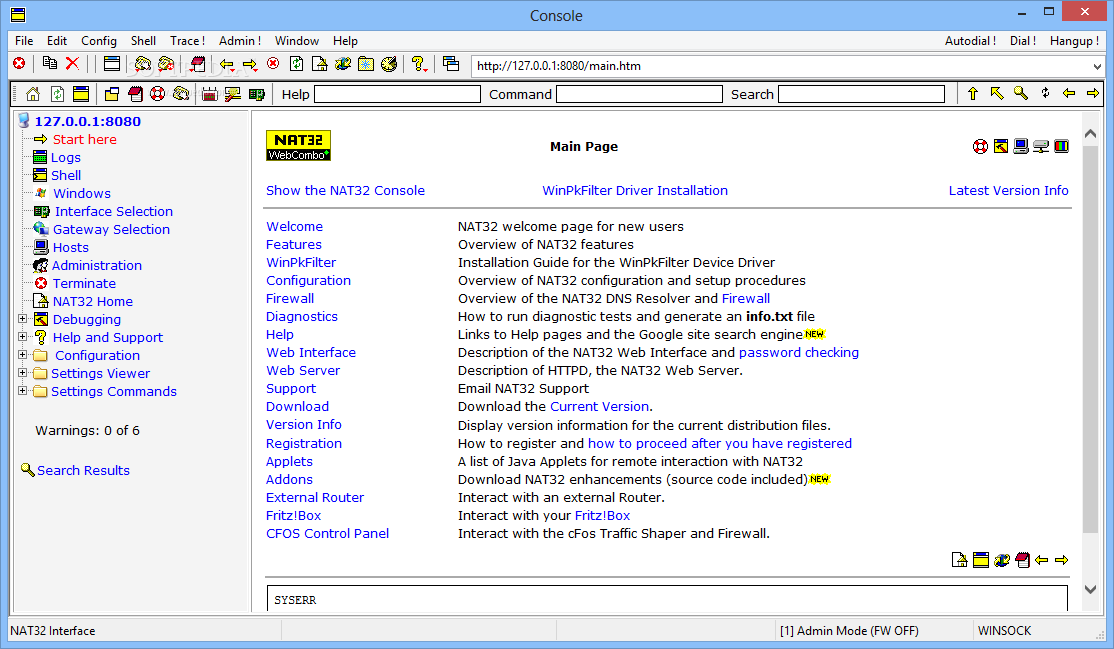The image size is (1114, 649).
Task: Click the telephone hangup icon with red X
Action: 166,64
